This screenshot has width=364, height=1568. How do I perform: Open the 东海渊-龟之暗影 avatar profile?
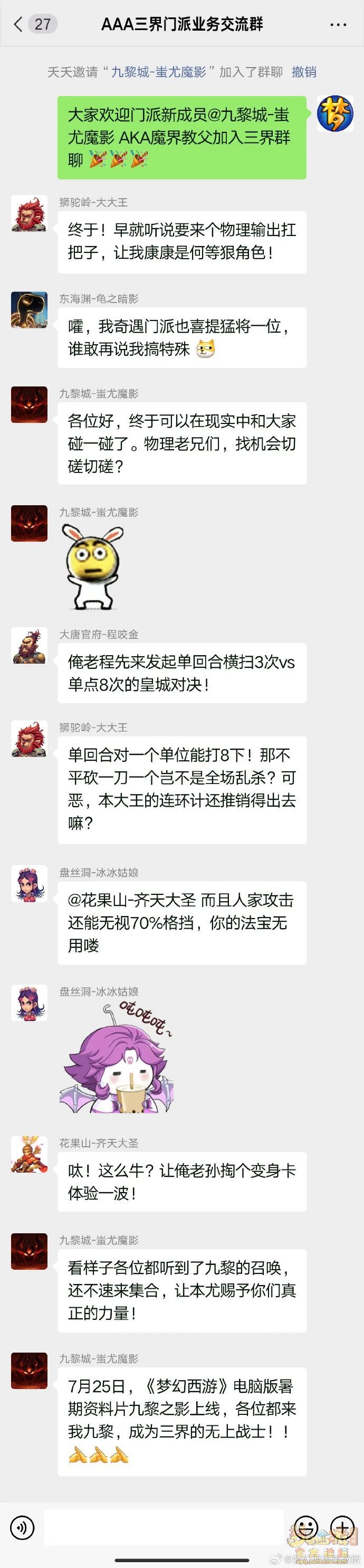point(29,310)
